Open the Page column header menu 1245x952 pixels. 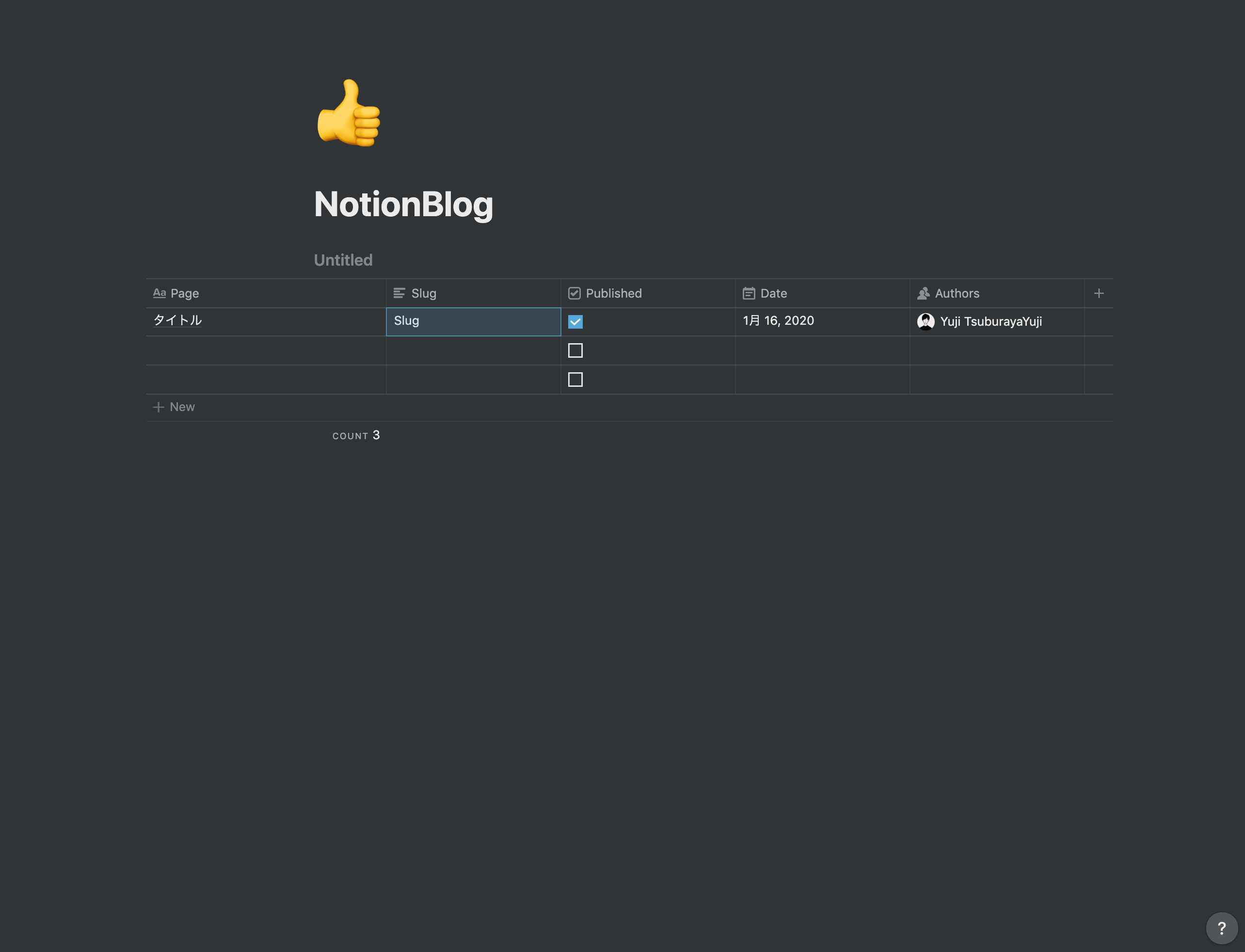266,294
